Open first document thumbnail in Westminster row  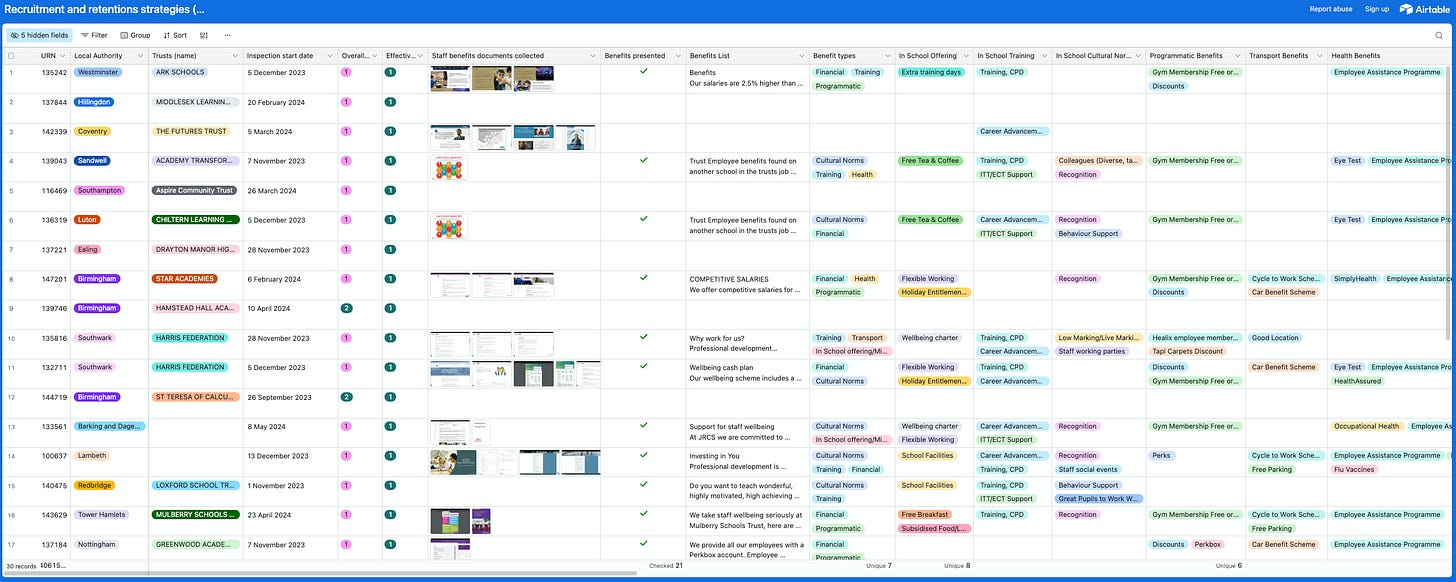point(449,79)
